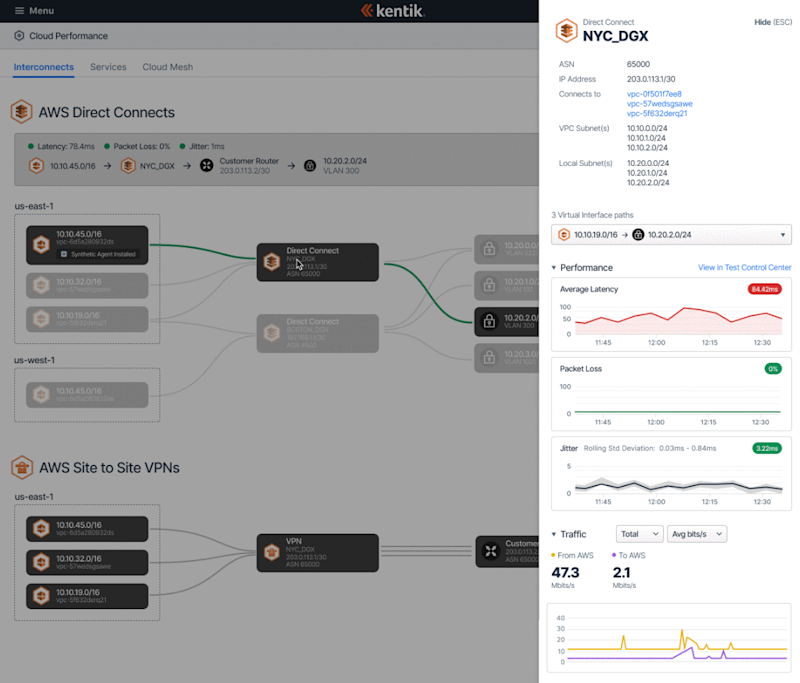Click the Customer Router 203.0.113.2/30 label
Image resolution: width=800 pixels, height=683 pixels.
point(249,166)
